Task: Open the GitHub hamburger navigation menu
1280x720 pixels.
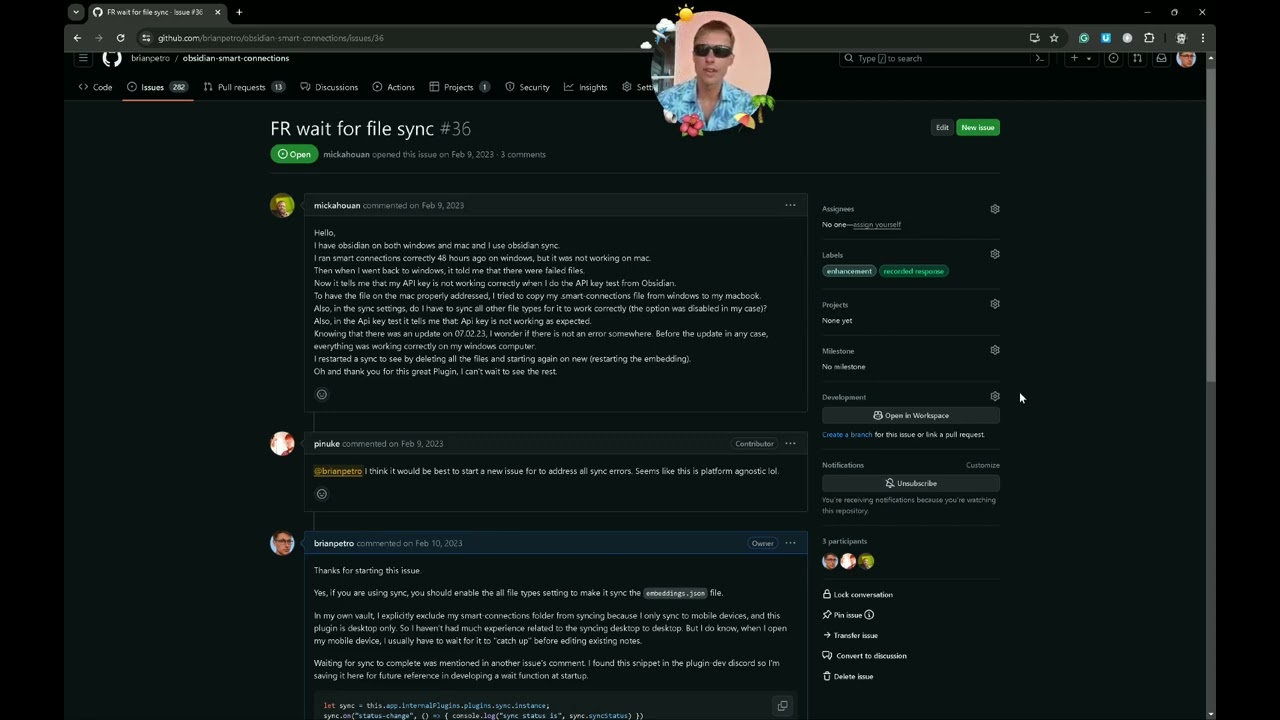Action: tap(83, 58)
